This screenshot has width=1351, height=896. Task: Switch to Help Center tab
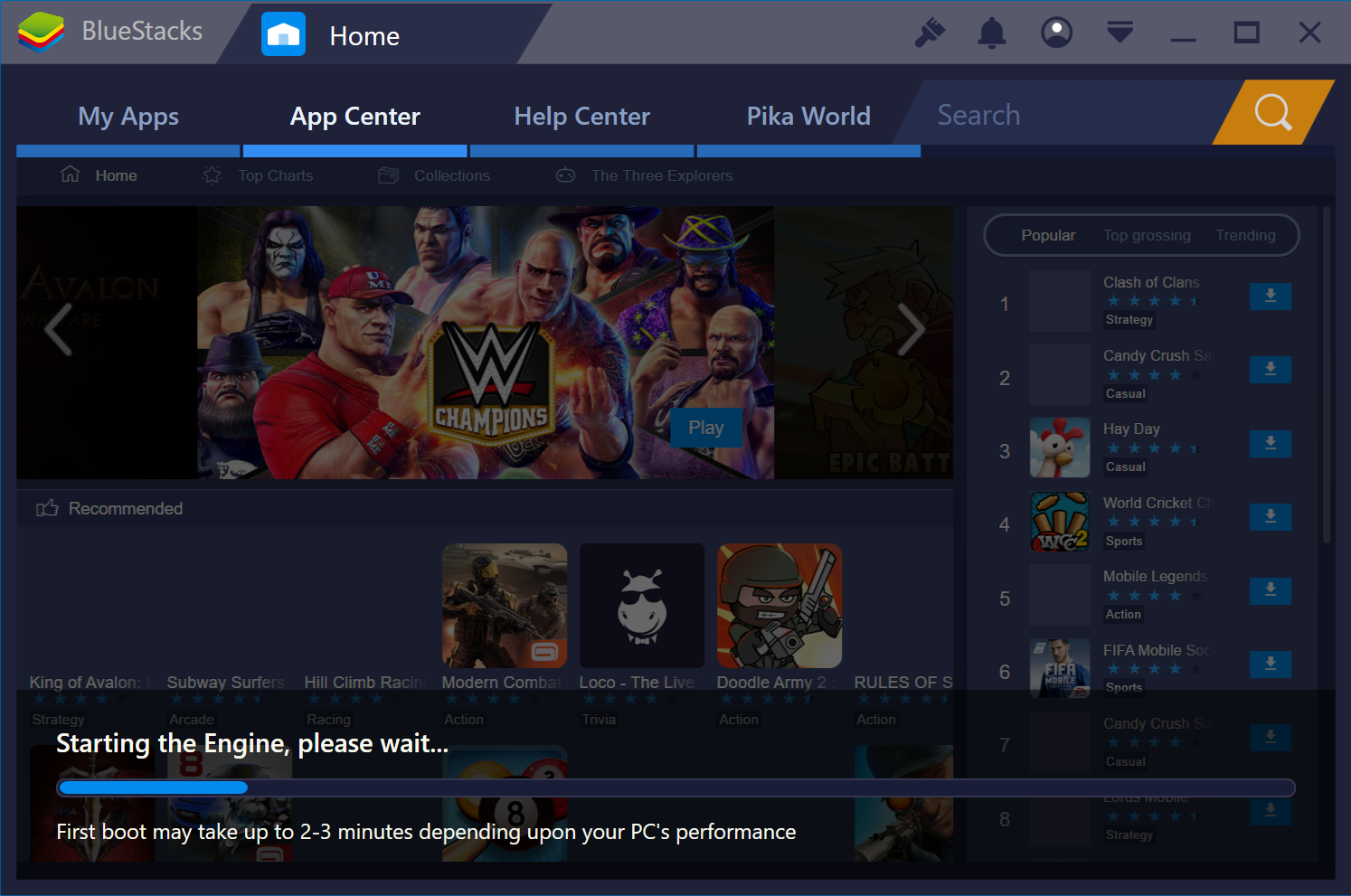[x=582, y=117]
